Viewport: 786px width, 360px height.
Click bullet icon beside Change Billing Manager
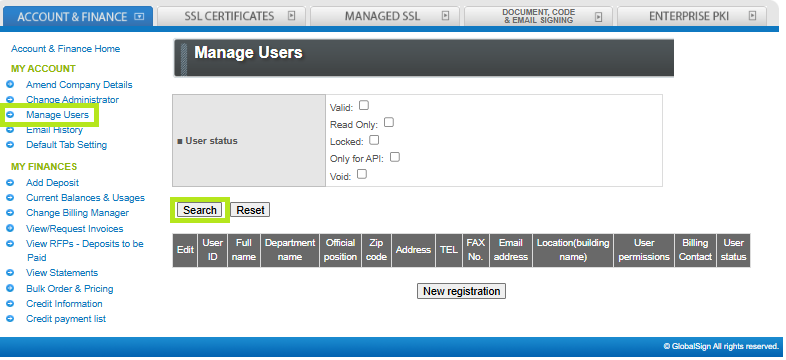pyautogui.click(x=10, y=213)
